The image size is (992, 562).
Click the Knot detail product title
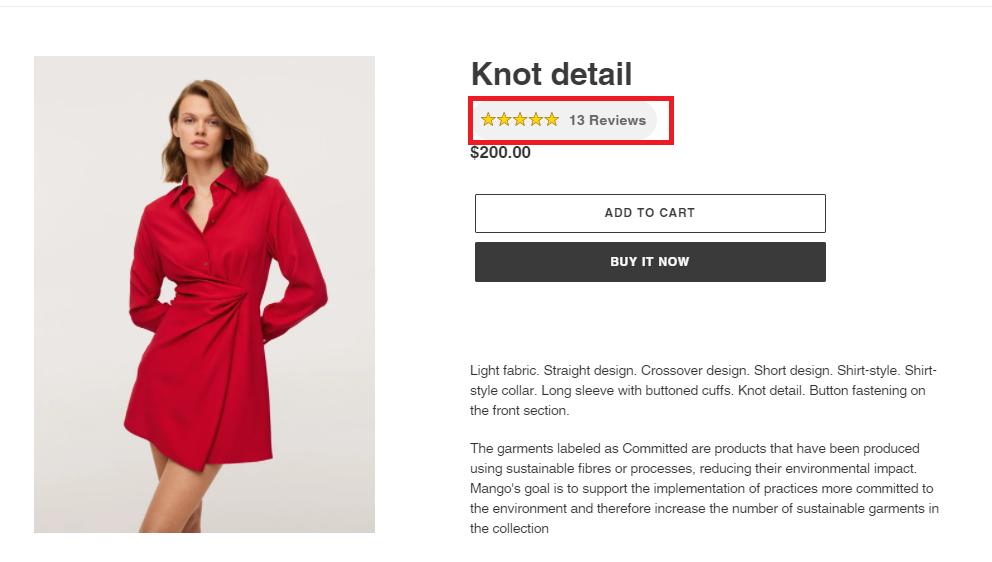[x=551, y=74]
